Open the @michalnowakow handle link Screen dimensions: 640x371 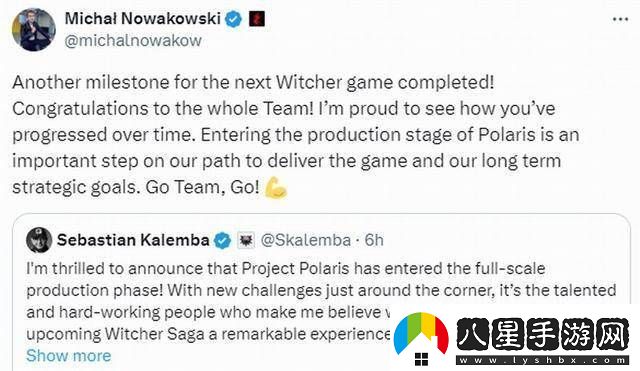[x=133, y=41]
